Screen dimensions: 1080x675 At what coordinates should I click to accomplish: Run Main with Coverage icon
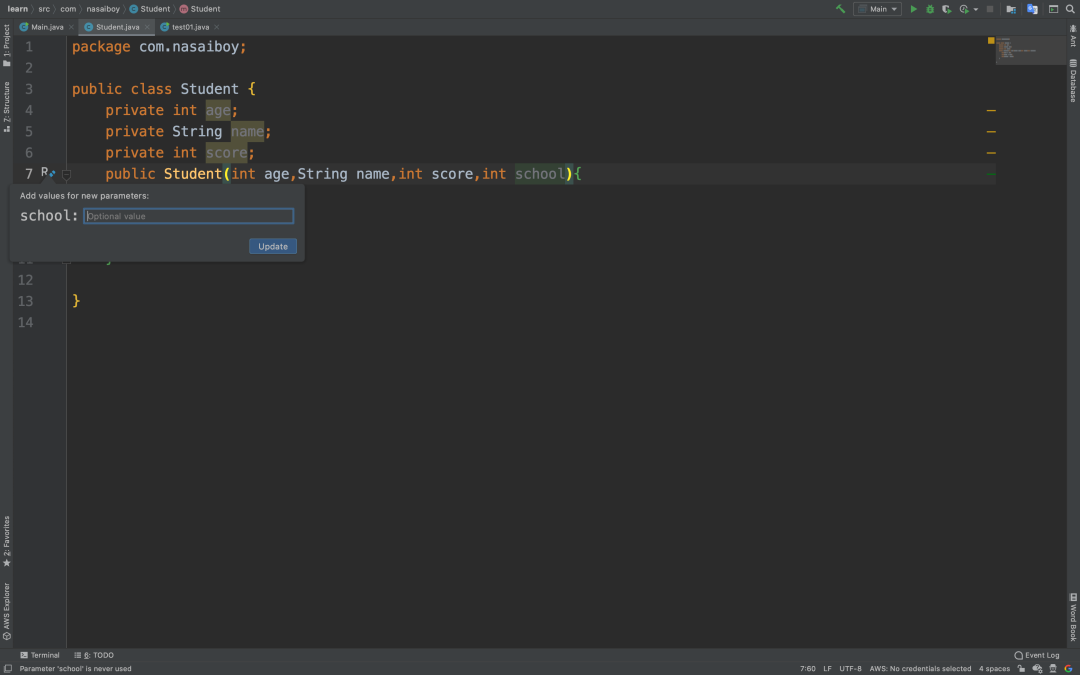coord(946,8)
